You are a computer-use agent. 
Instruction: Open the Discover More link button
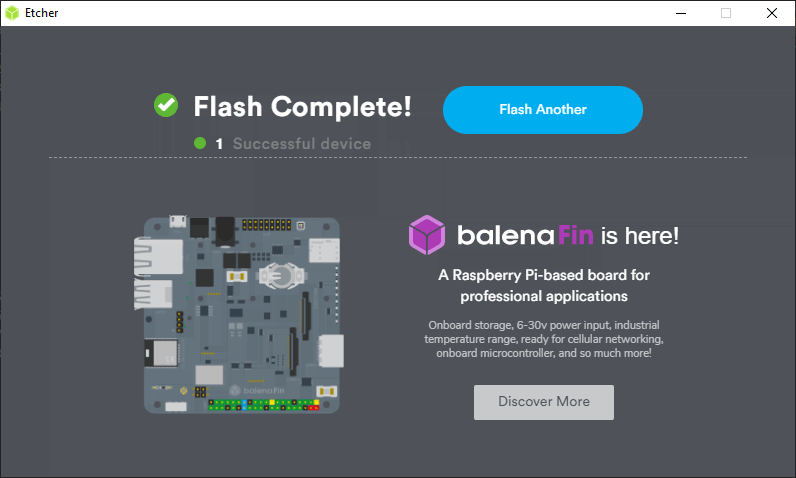pos(544,402)
